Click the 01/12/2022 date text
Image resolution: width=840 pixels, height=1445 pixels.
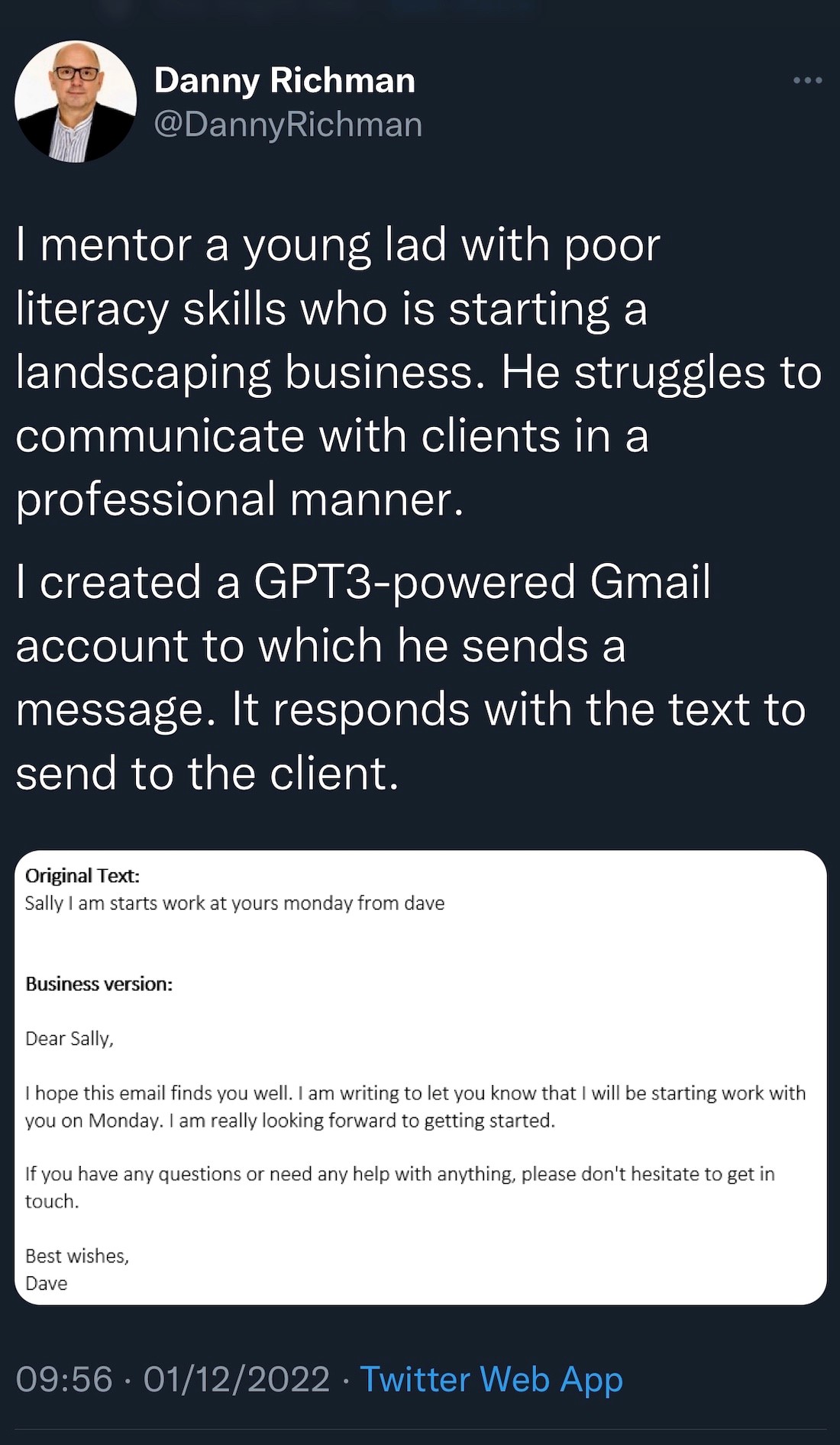236,1380
